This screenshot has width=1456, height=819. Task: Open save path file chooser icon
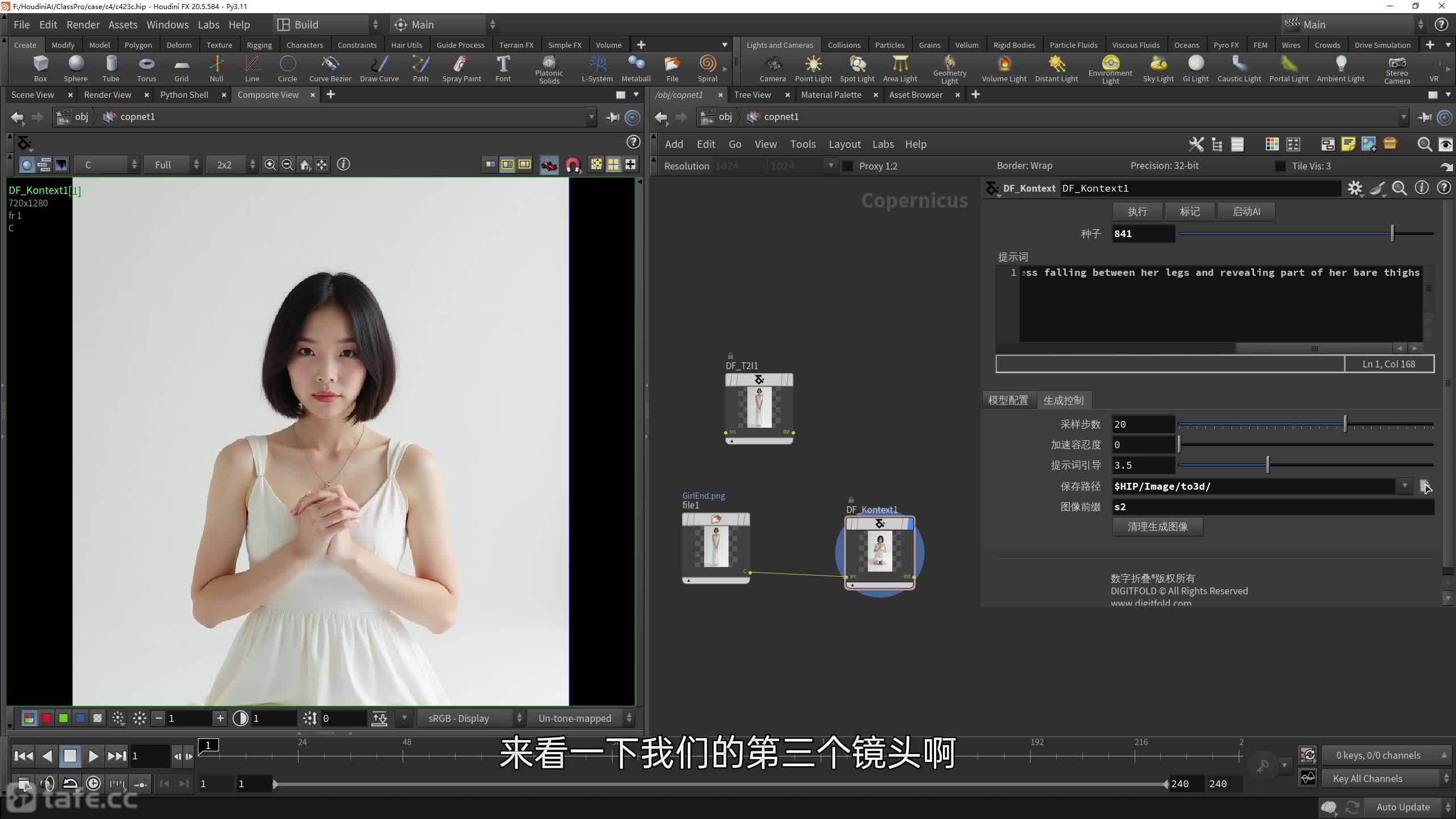[1425, 486]
